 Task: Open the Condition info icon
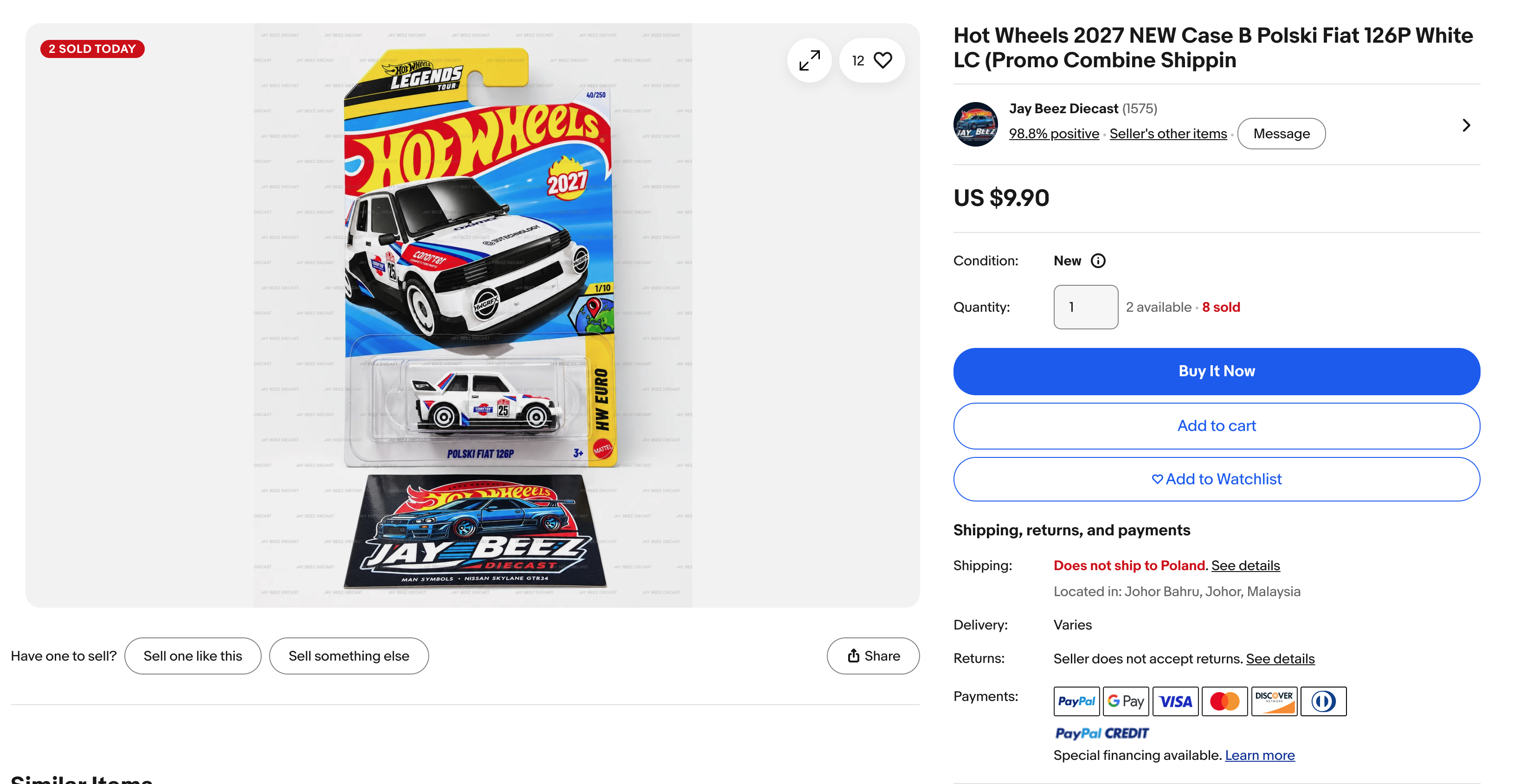coord(1098,261)
